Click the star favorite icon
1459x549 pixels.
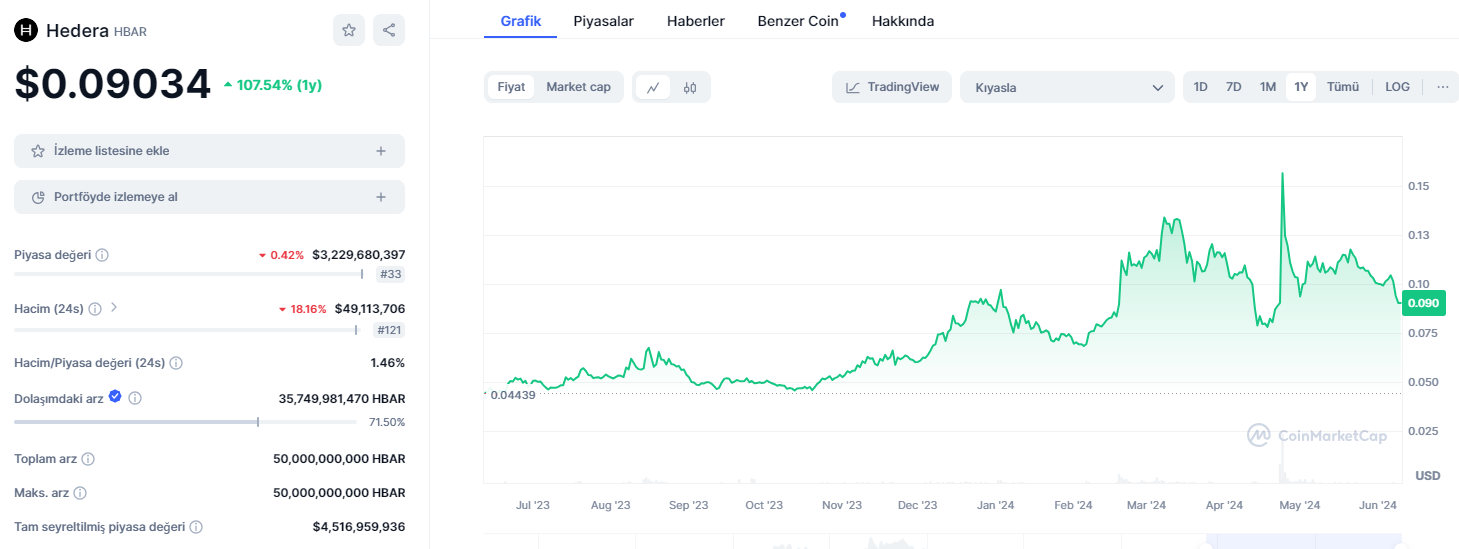tap(349, 30)
